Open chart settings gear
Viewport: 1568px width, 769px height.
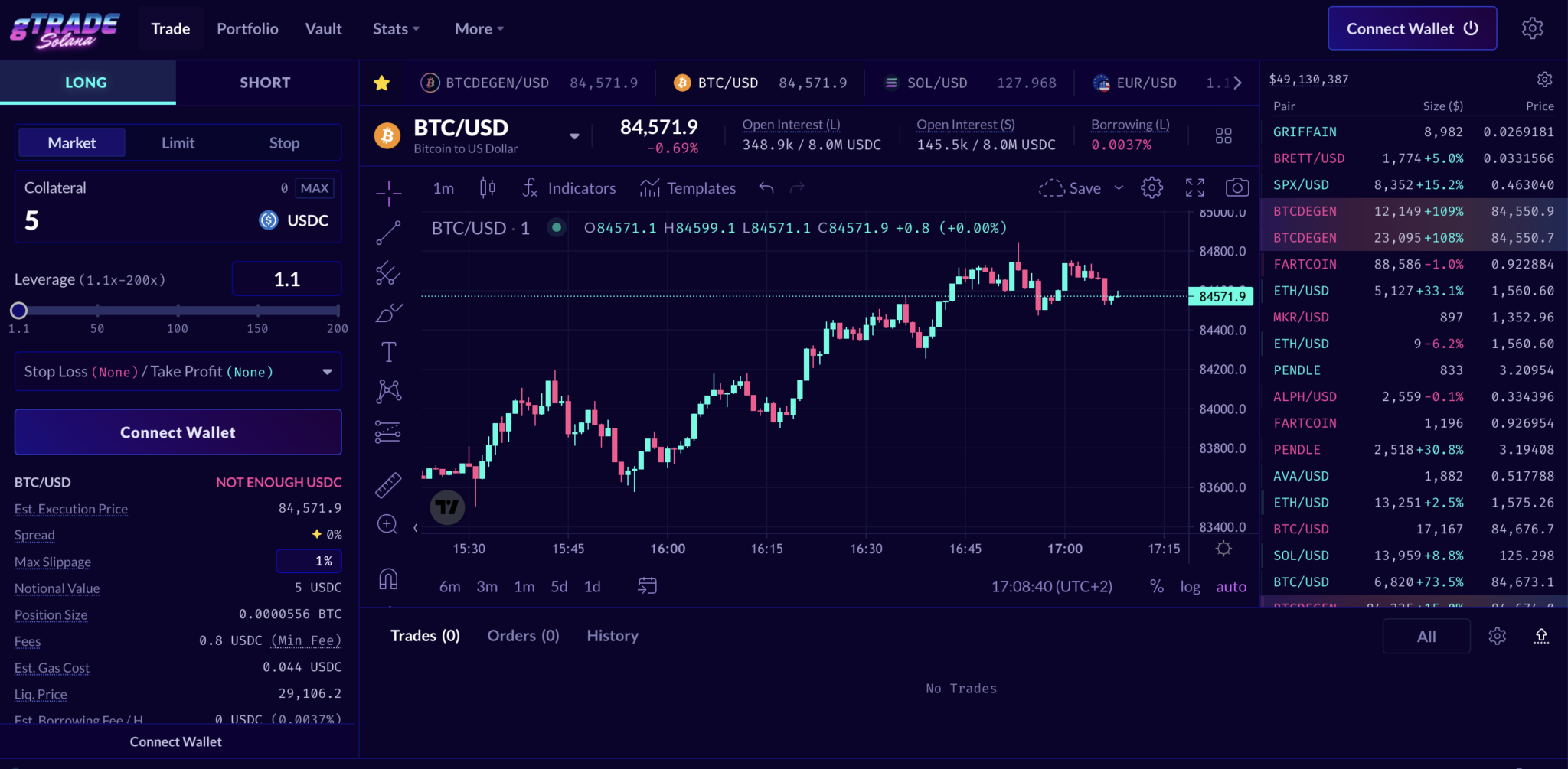tap(1151, 188)
